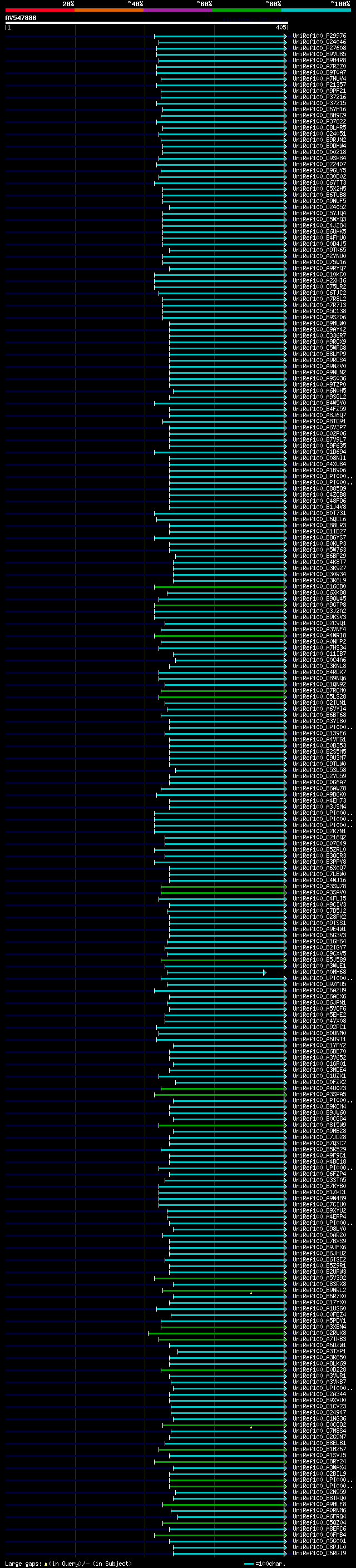356x1568 pixels.
Task: Select subject label UniRef100_C4J284
Action: 319,225
